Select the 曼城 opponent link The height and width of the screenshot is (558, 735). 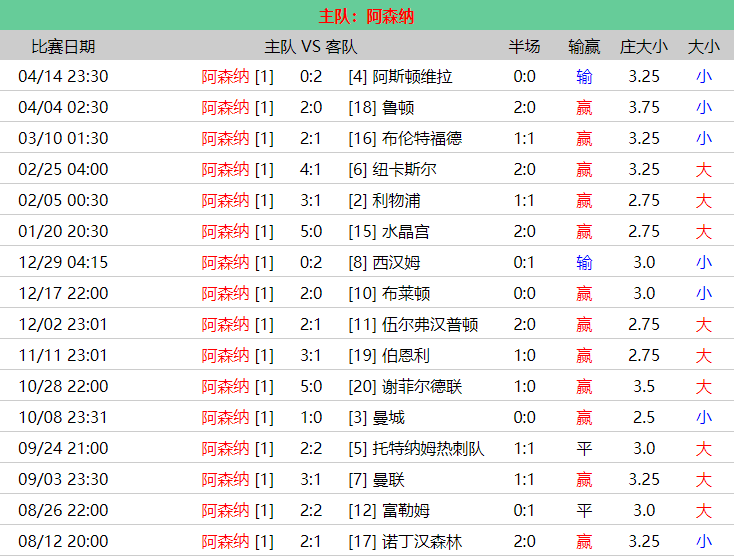tap(390, 417)
